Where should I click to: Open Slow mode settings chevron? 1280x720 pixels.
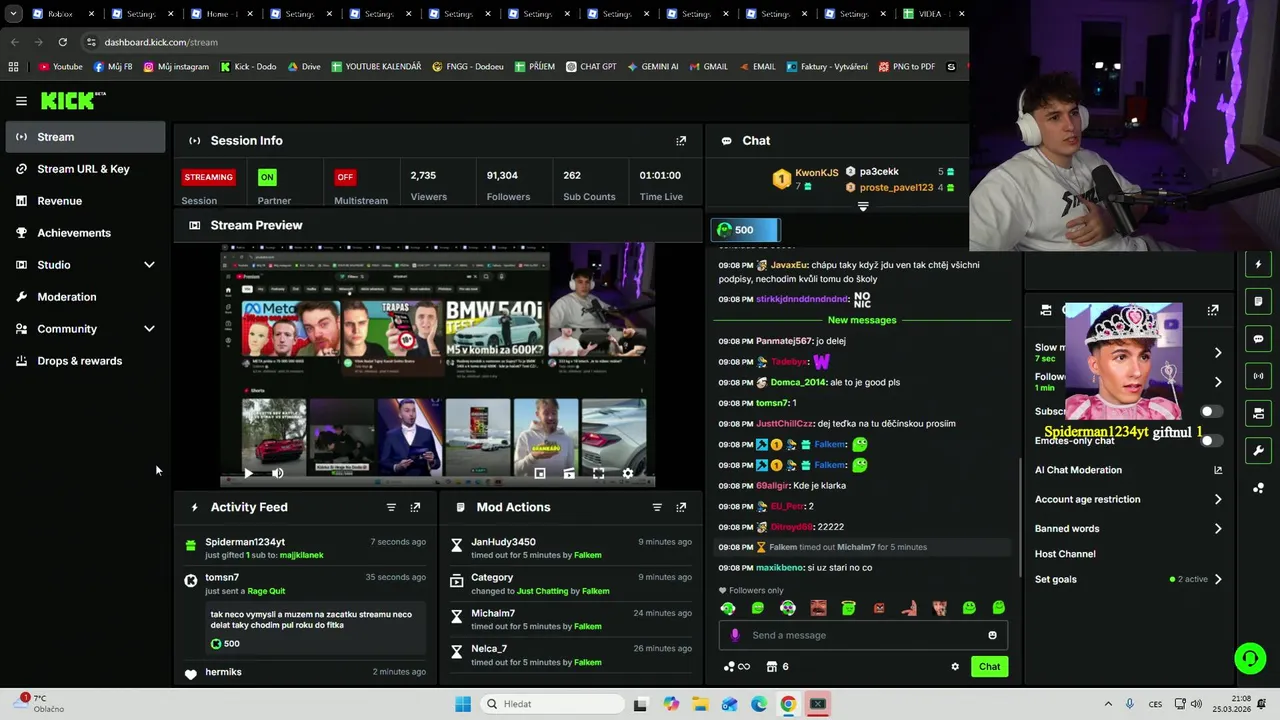[1218, 352]
